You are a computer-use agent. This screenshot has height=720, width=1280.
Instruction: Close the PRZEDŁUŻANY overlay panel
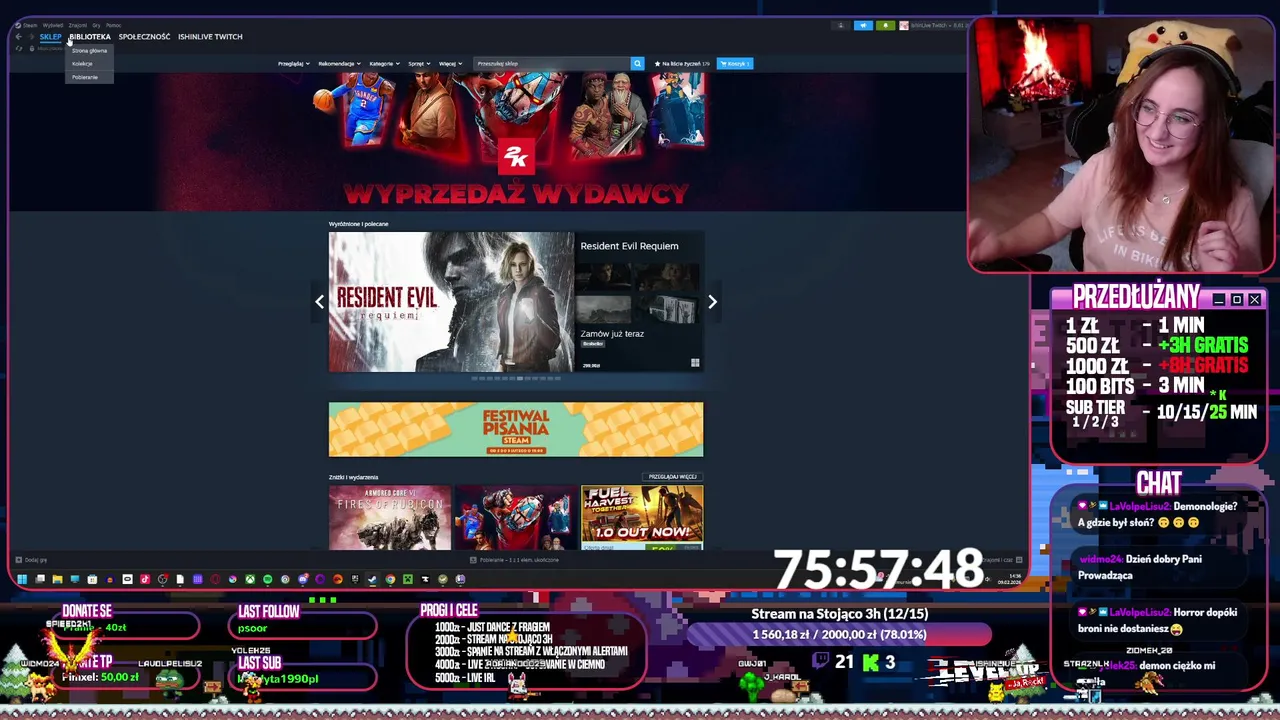point(1255,300)
